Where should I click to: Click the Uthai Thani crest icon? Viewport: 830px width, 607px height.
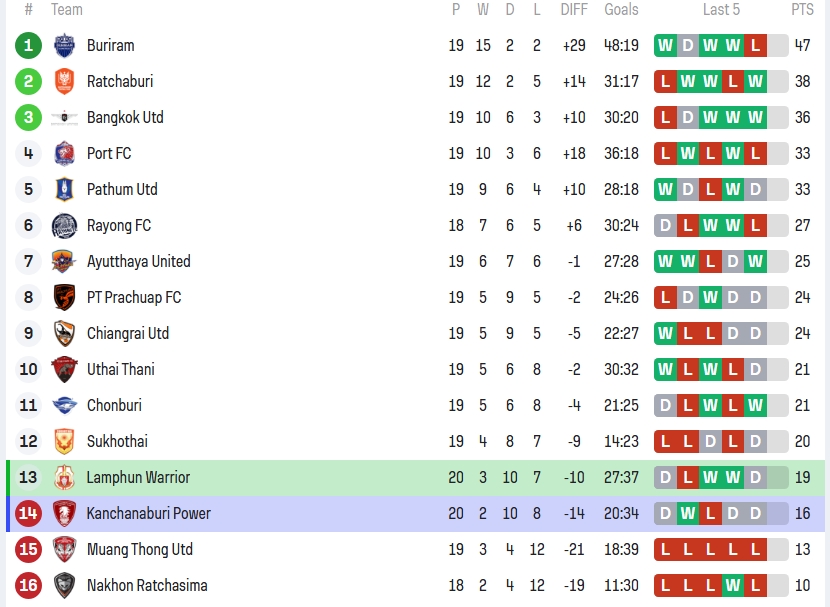(x=64, y=369)
